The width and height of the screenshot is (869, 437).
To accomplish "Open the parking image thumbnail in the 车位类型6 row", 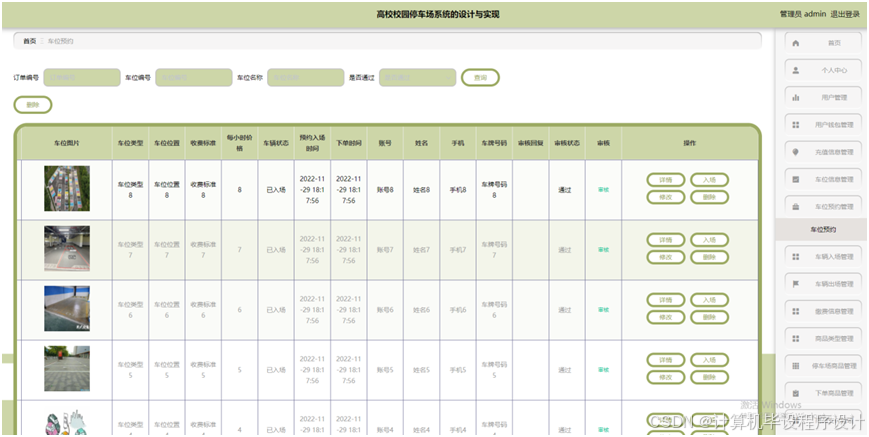I will 67,309.
